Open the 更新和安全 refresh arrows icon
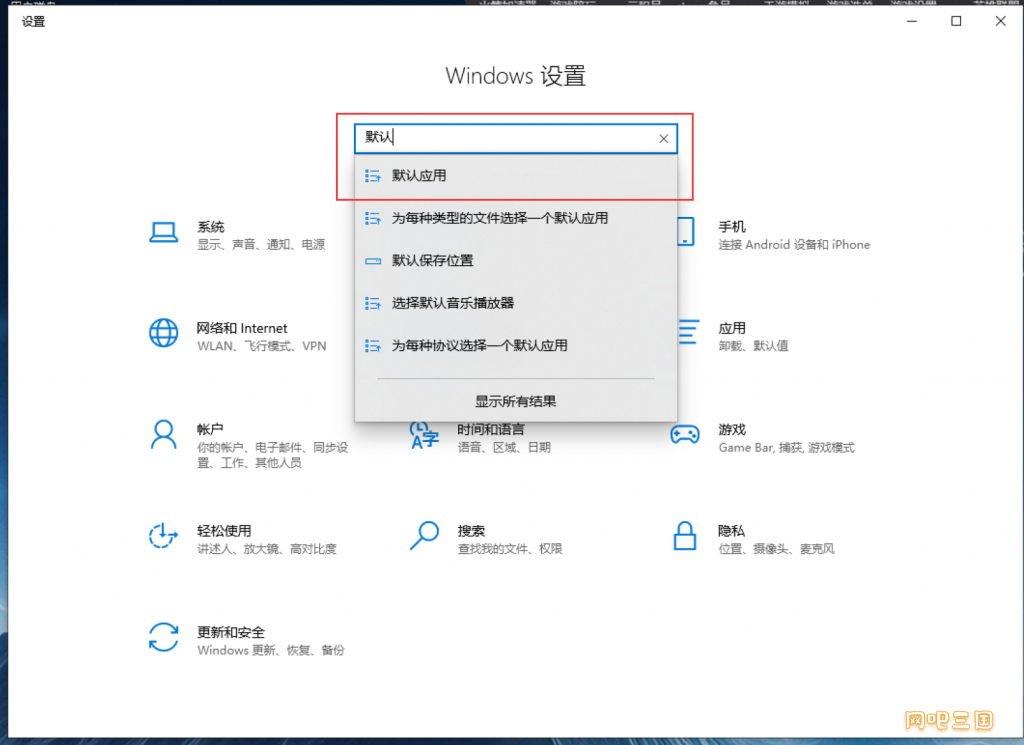Image resolution: width=1024 pixels, height=745 pixels. coord(163,637)
